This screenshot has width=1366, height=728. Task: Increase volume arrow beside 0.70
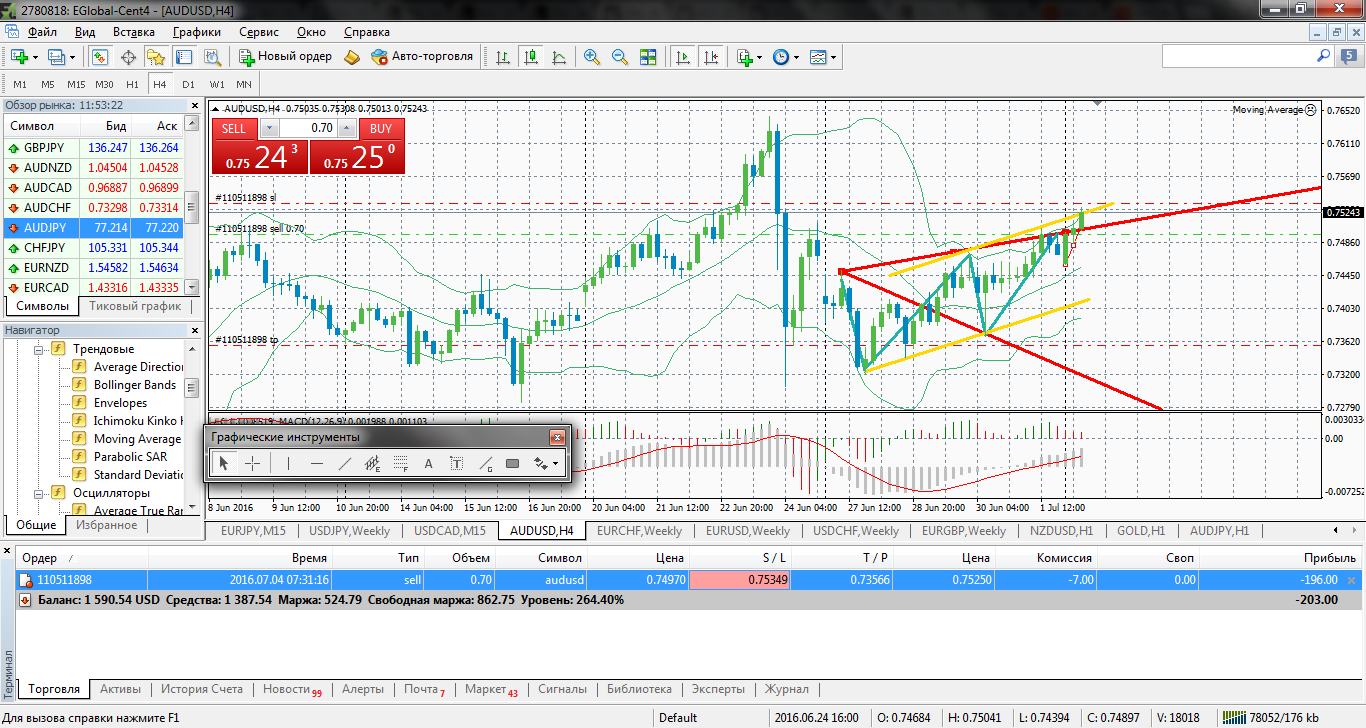point(347,128)
